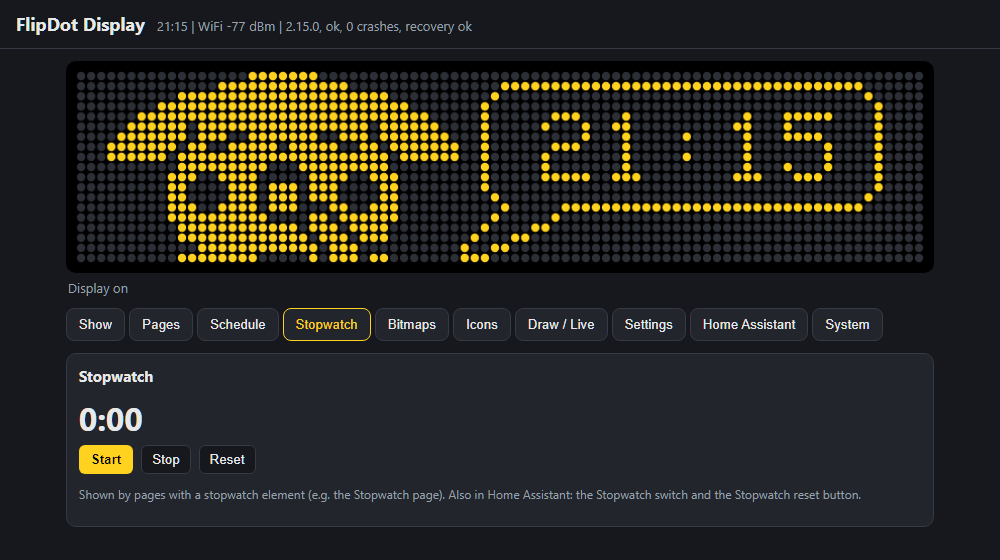Click the FlipDot Display title
This screenshot has width=1000, height=560.
[80, 25]
